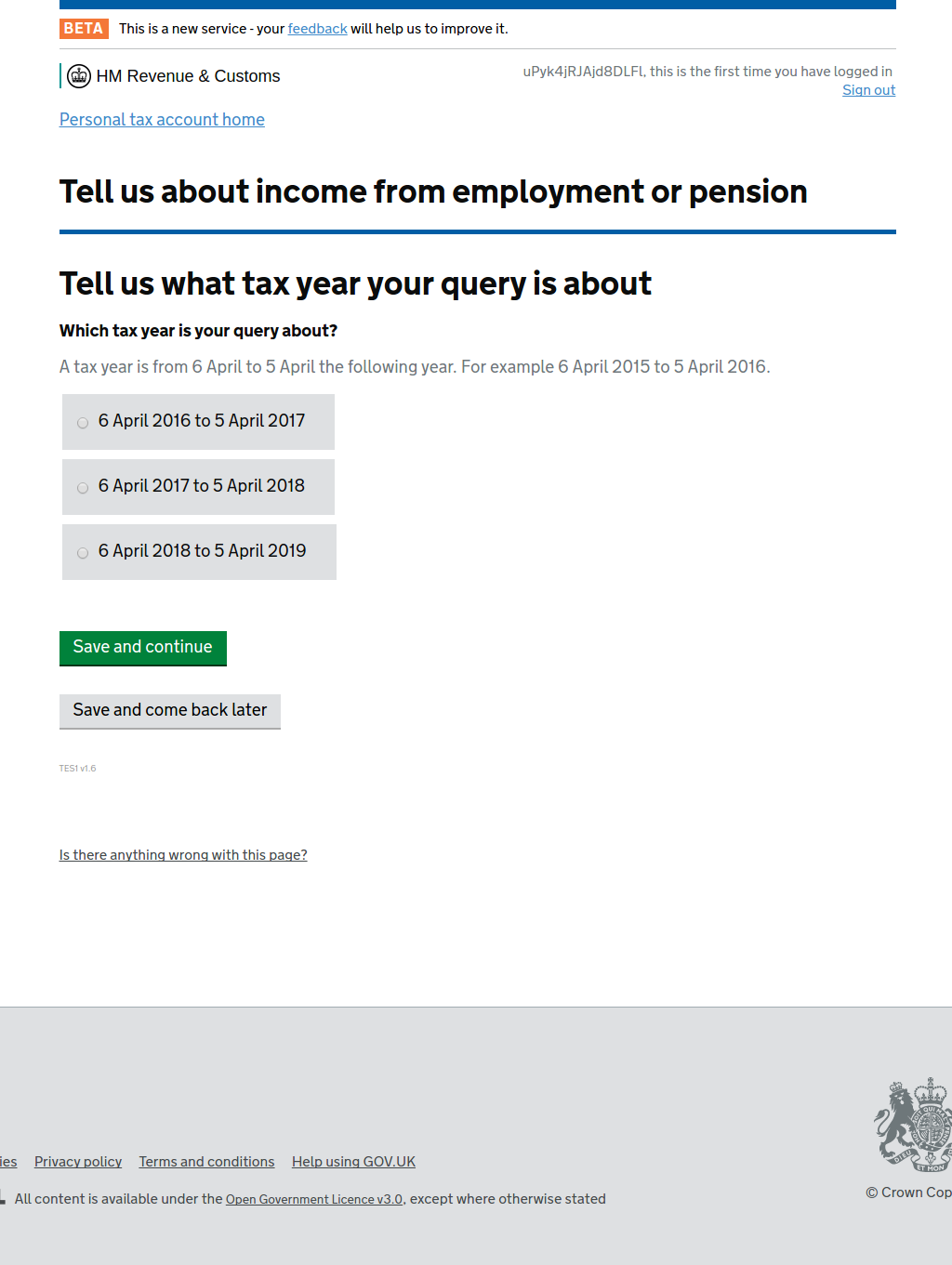View the Terms and conditions page

tap(206, 1162)
